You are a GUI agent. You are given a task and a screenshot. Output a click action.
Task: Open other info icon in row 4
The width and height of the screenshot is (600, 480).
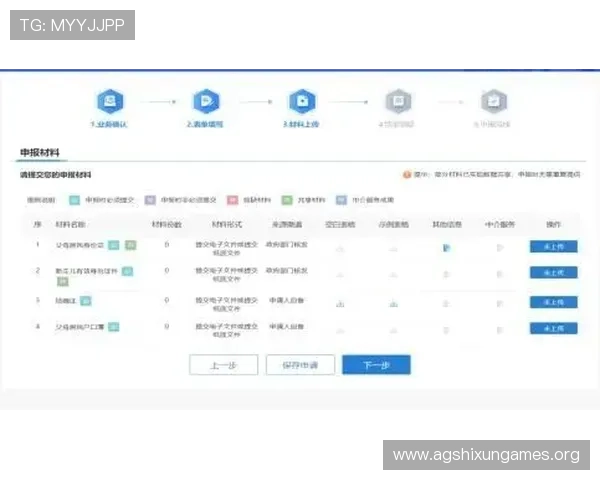pos(446,330)
